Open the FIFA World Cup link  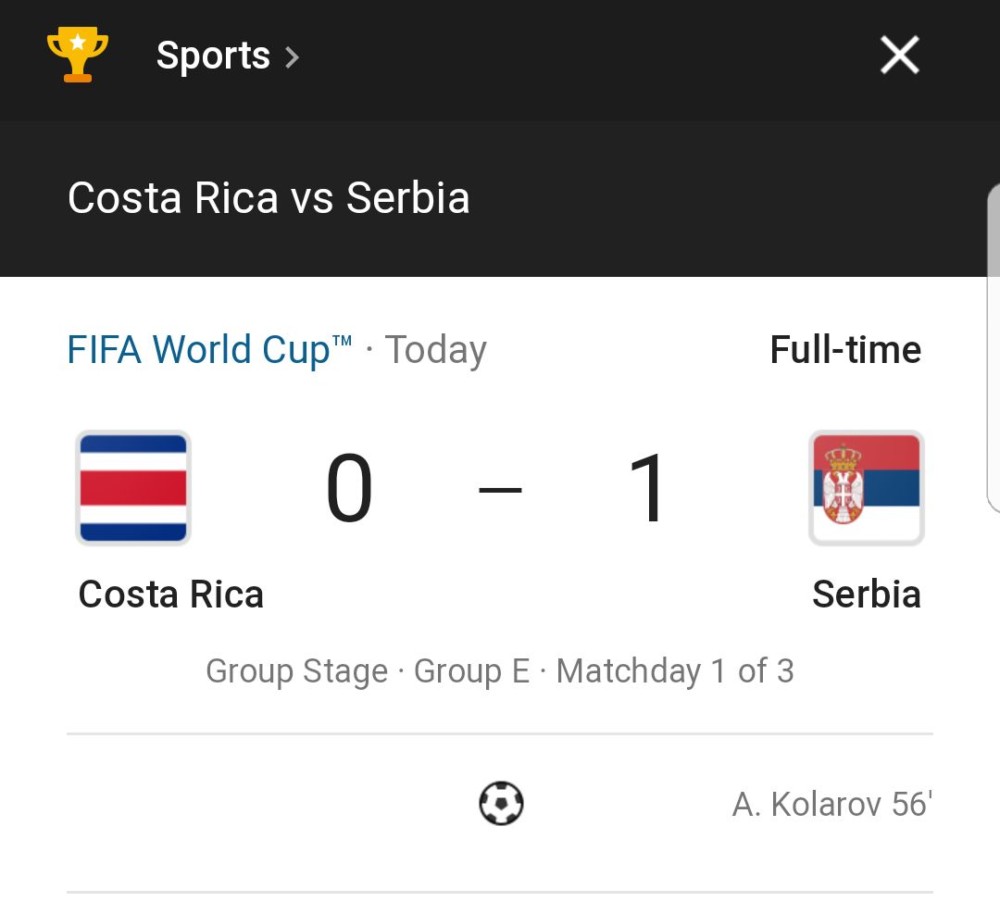[x=210, y=350]
